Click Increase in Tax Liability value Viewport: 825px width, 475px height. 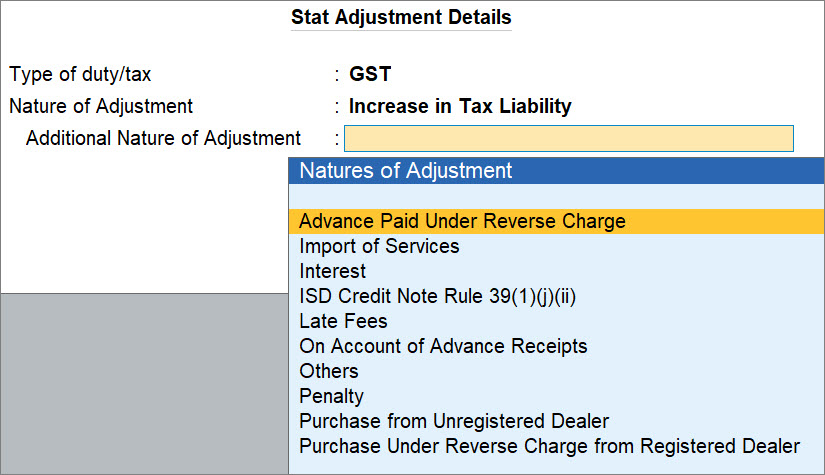(x=460, y=106)
